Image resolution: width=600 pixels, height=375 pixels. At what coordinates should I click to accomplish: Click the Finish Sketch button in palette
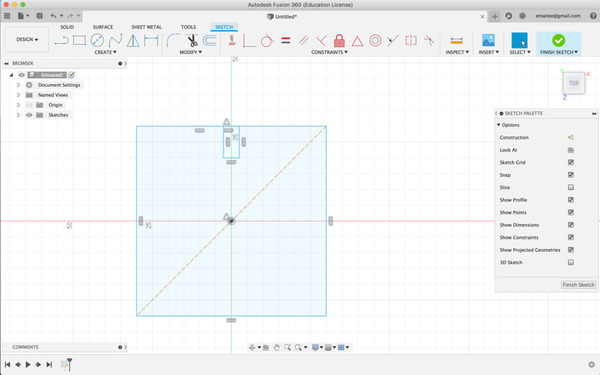[578, 285]
